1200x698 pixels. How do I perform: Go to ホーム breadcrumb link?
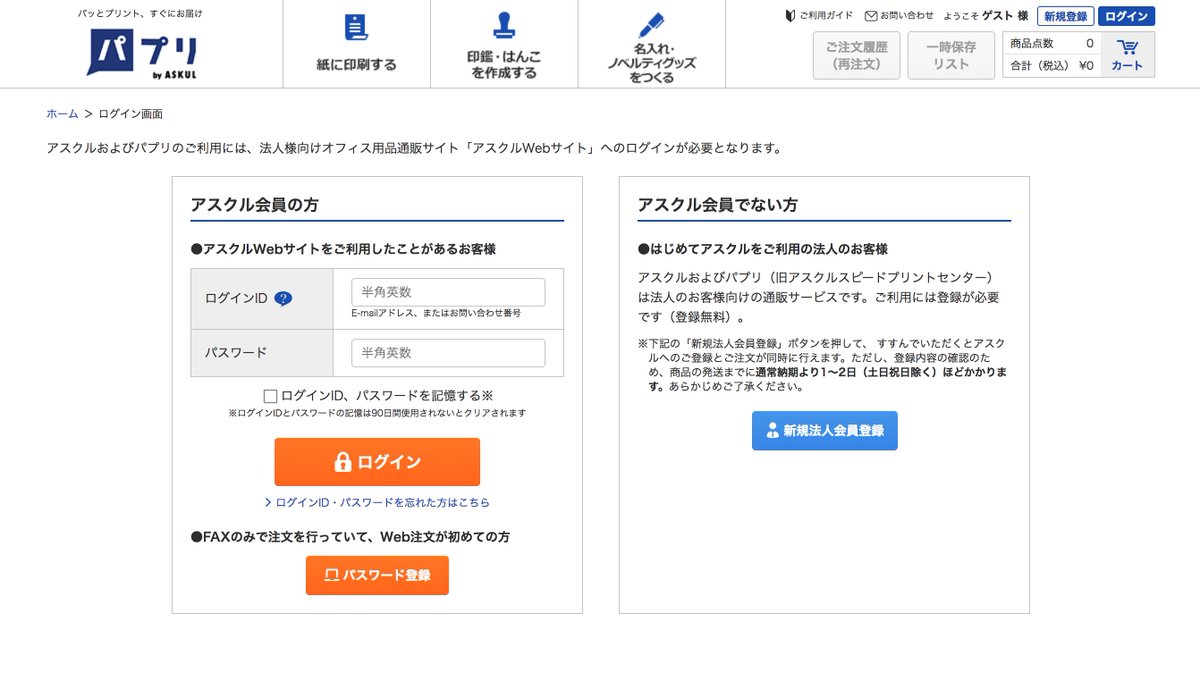coord(62,114)
